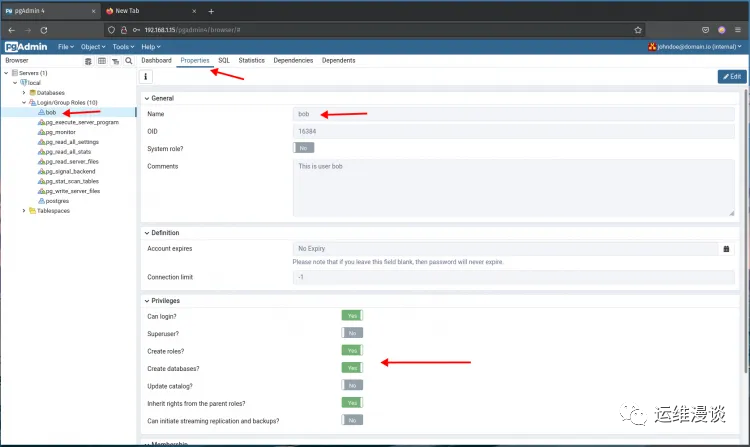Toggle the System role switch
This screenshot has width=750, height=447.
pos(304,148)
